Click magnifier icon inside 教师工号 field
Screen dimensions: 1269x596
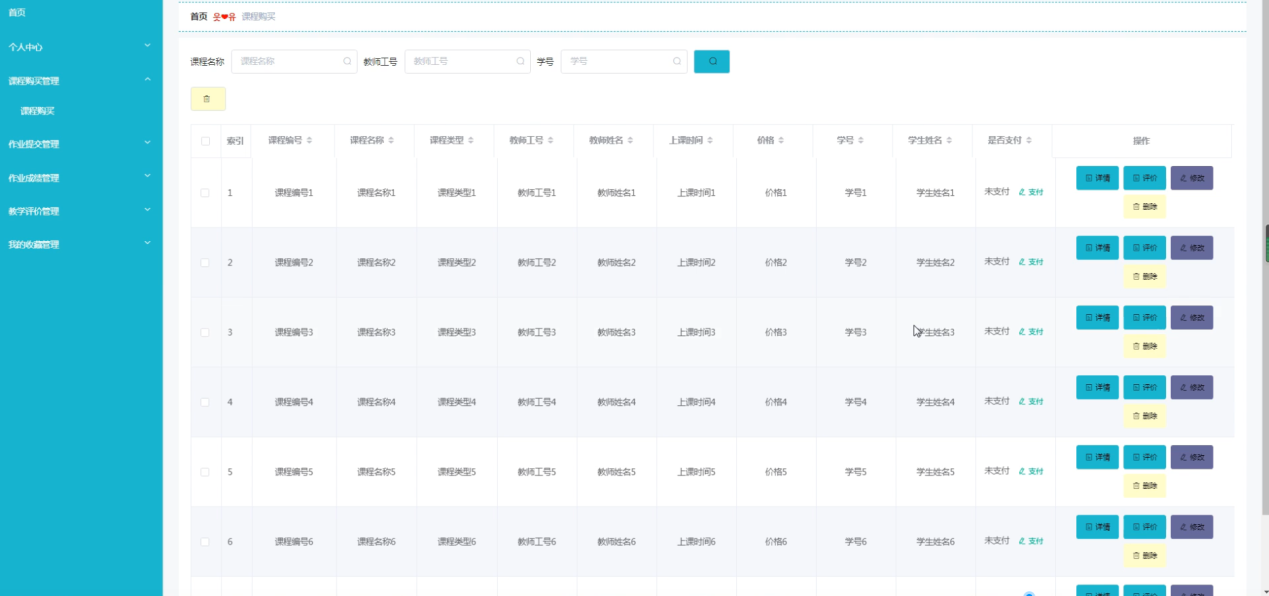pyautogui.click(x=521, y=61)
